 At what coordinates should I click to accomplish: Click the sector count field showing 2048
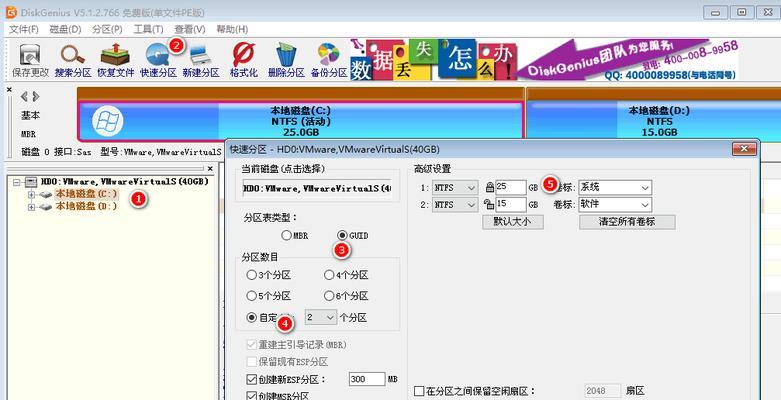coord(602,391)
